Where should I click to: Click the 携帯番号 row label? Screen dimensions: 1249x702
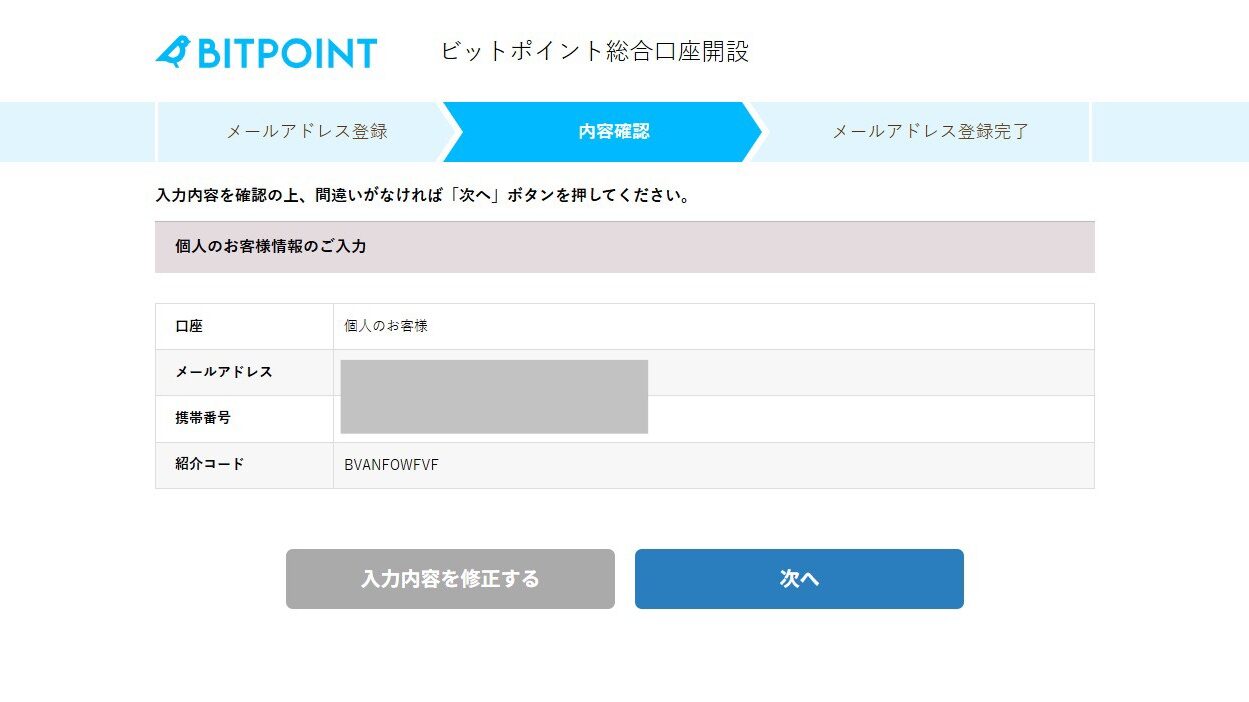203,418
